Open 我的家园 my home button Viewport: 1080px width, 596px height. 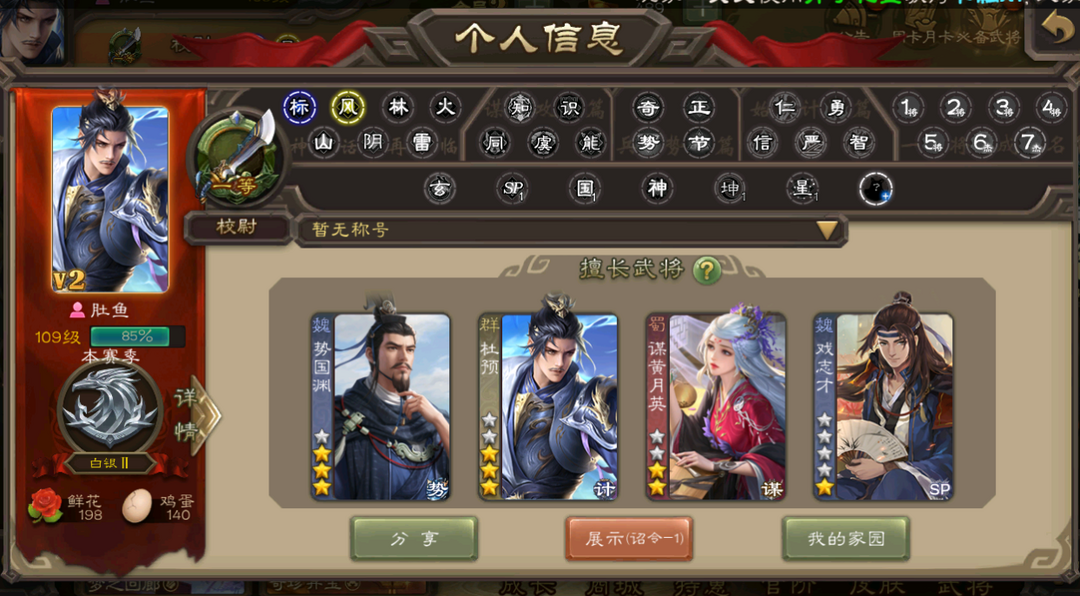click(x=846, y=538)
